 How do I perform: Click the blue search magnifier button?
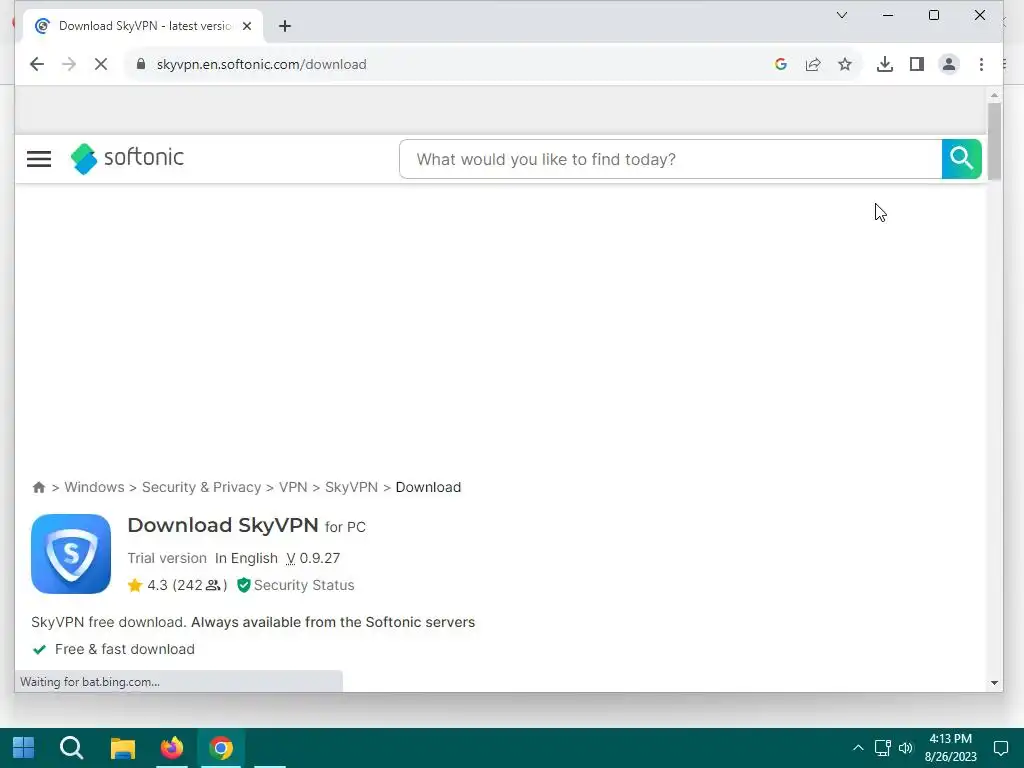click(x=961, y=159)
